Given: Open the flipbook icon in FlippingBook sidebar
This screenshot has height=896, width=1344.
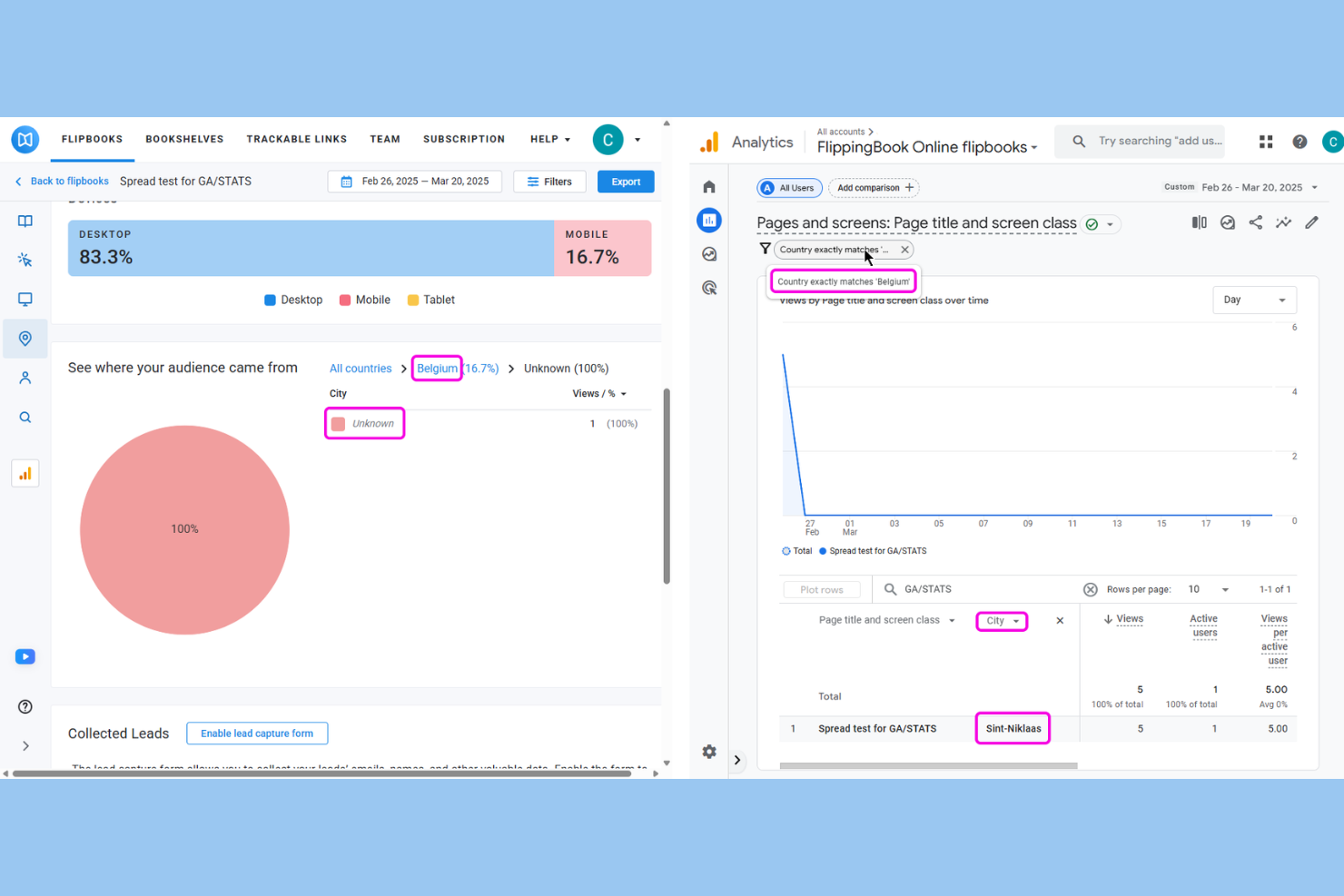Looking at the screenshot, I should point(25,221).
